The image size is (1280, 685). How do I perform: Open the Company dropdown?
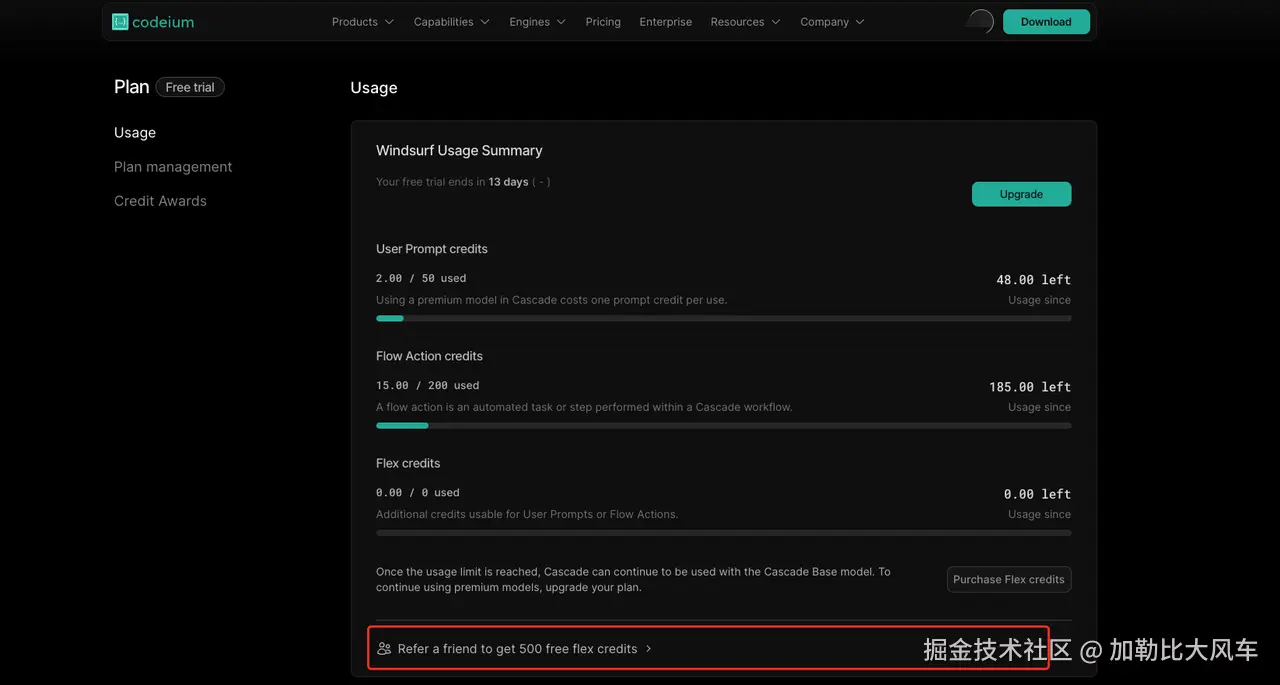[x=832, y=21]
